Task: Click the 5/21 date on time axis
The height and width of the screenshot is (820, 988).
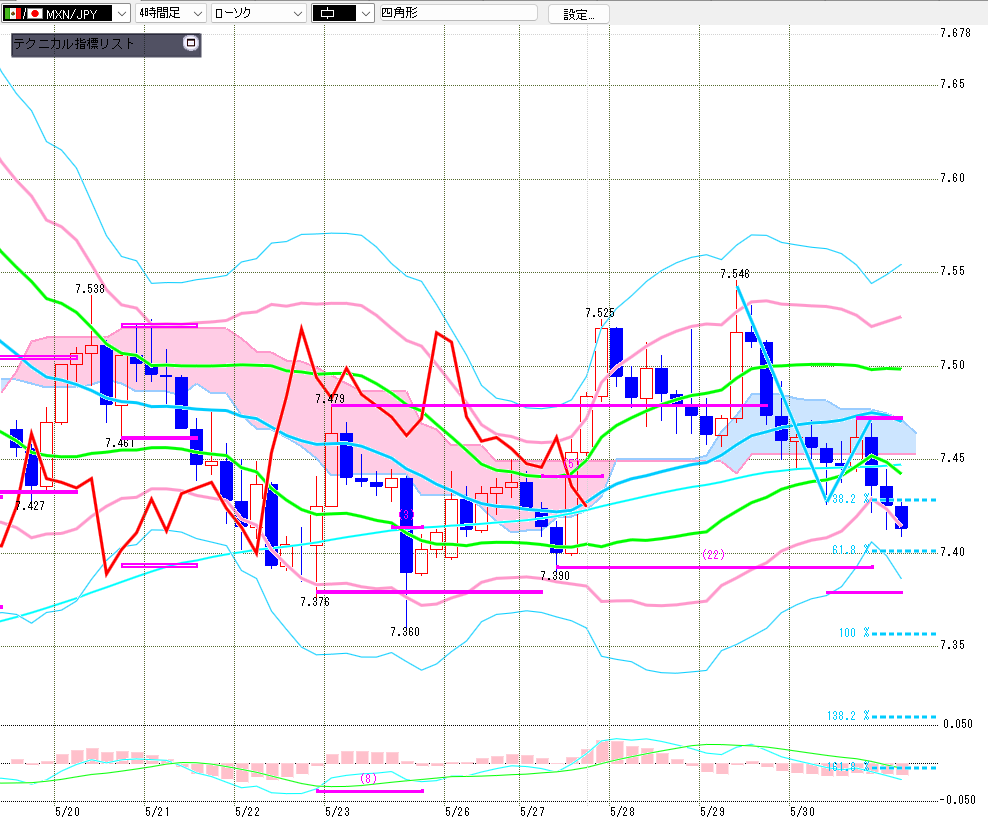Action: pos(158,812)
